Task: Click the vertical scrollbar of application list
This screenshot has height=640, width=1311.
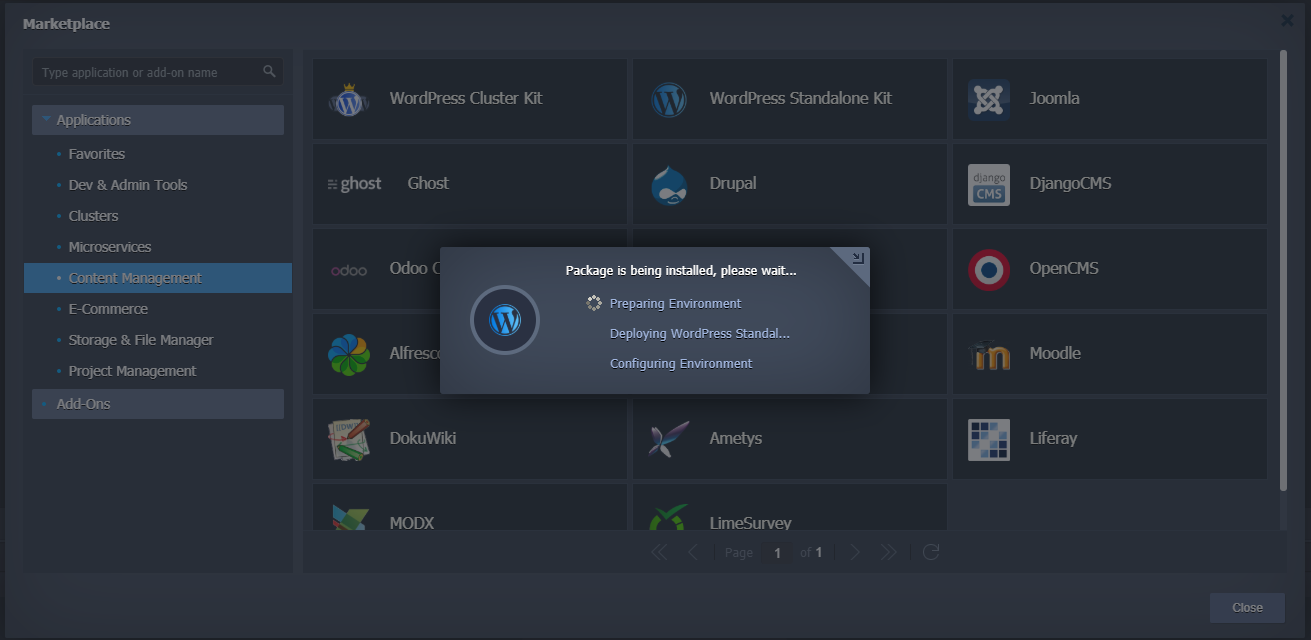Action: (1283, 270)
